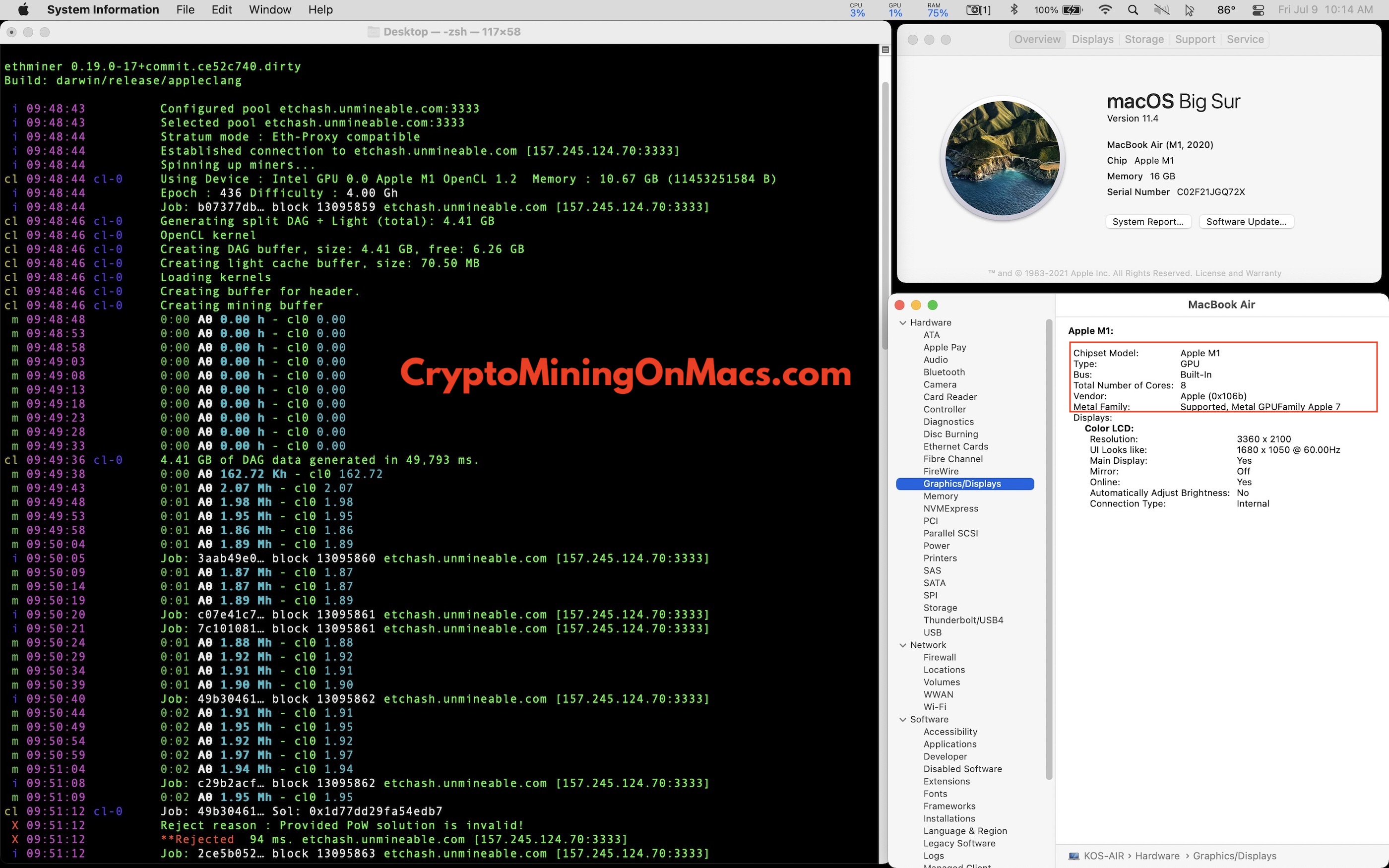Collapse the Hardware section
1389x868 pixels.
[x=903, y=322]
